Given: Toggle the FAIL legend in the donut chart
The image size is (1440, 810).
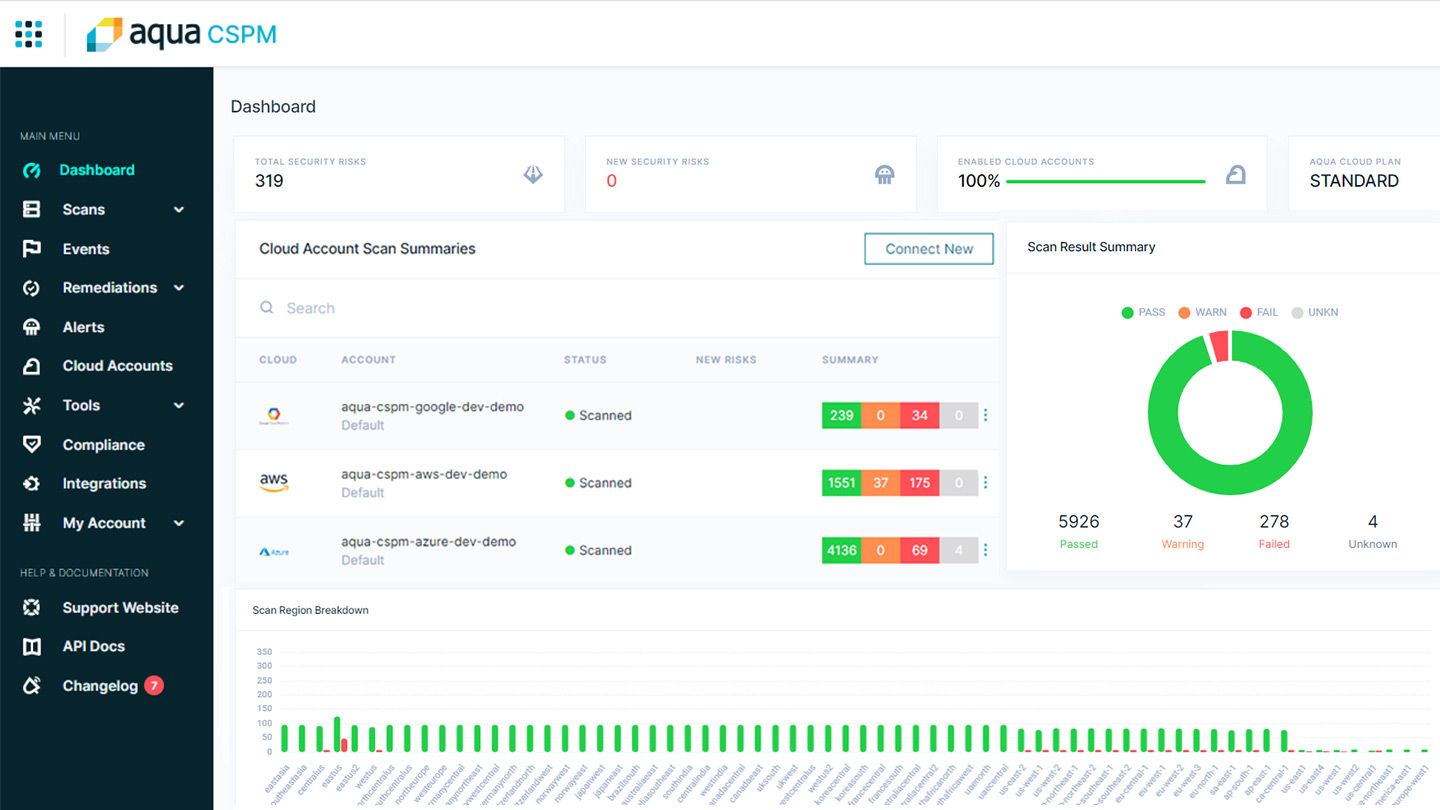Looking at the screenshot, I should coord(1259,312).
